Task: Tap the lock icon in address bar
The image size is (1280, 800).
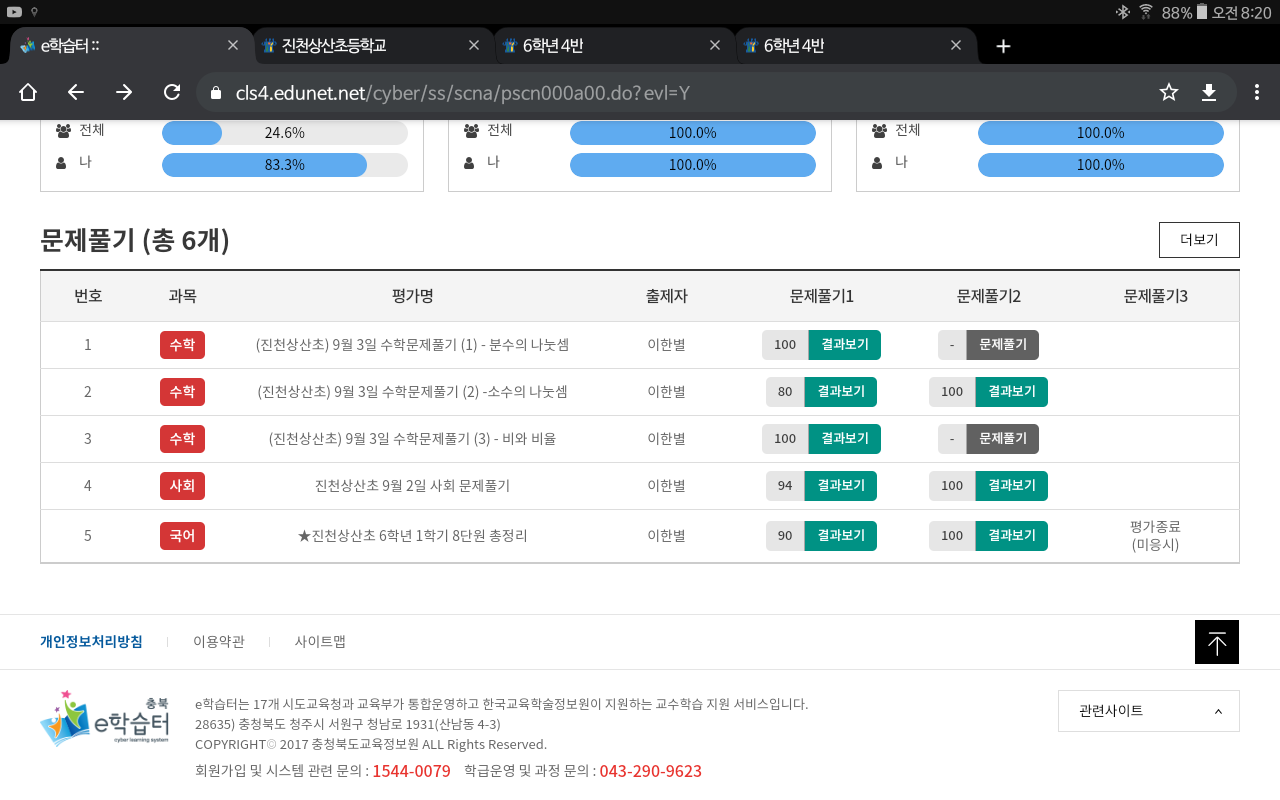Action: (214, 93)
